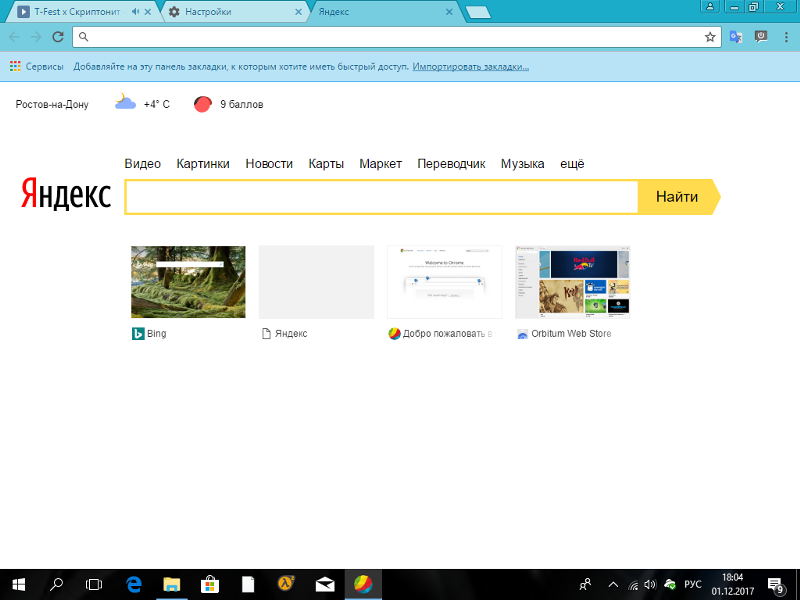Screen dimensions: 800x600
Task: Launch the Half-Life lambda taskbar icon
Action: [x=286, y=583]
